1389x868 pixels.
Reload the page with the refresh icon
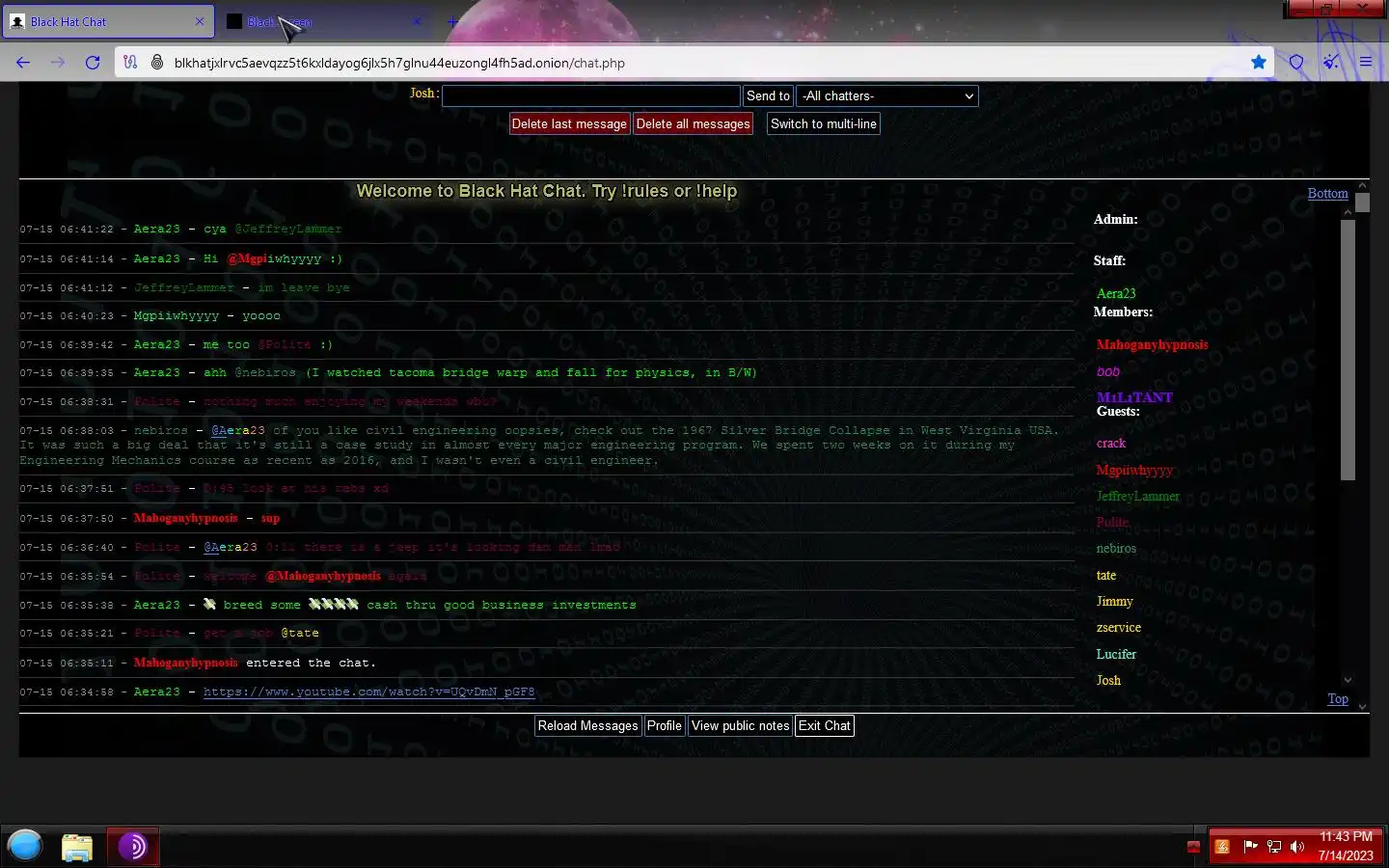pyautogui.click(x=93, y=63)
